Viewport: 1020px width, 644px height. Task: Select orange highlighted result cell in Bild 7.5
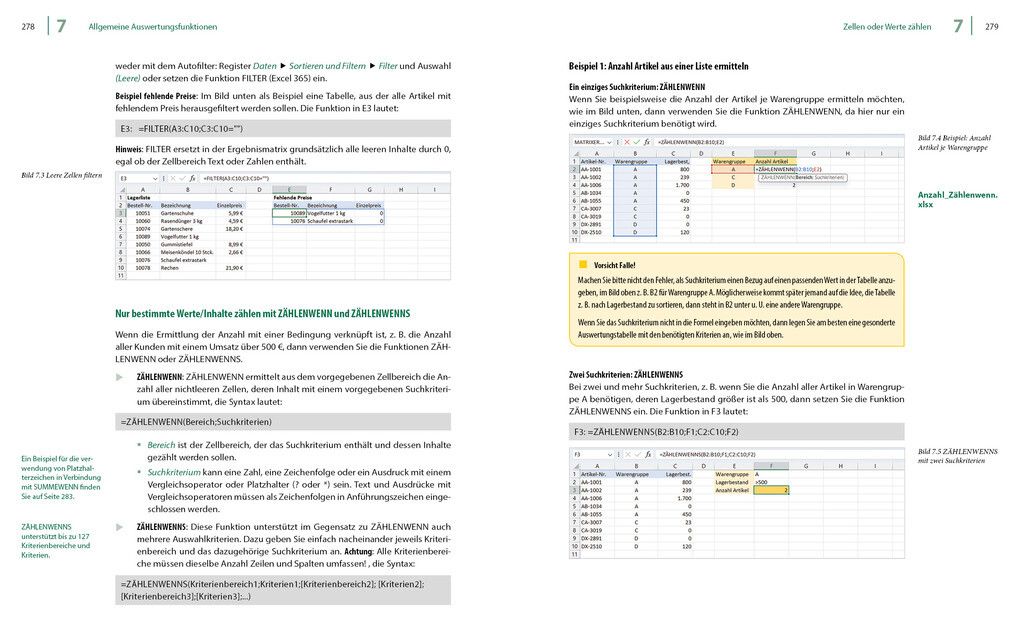[x=771, y=490]
